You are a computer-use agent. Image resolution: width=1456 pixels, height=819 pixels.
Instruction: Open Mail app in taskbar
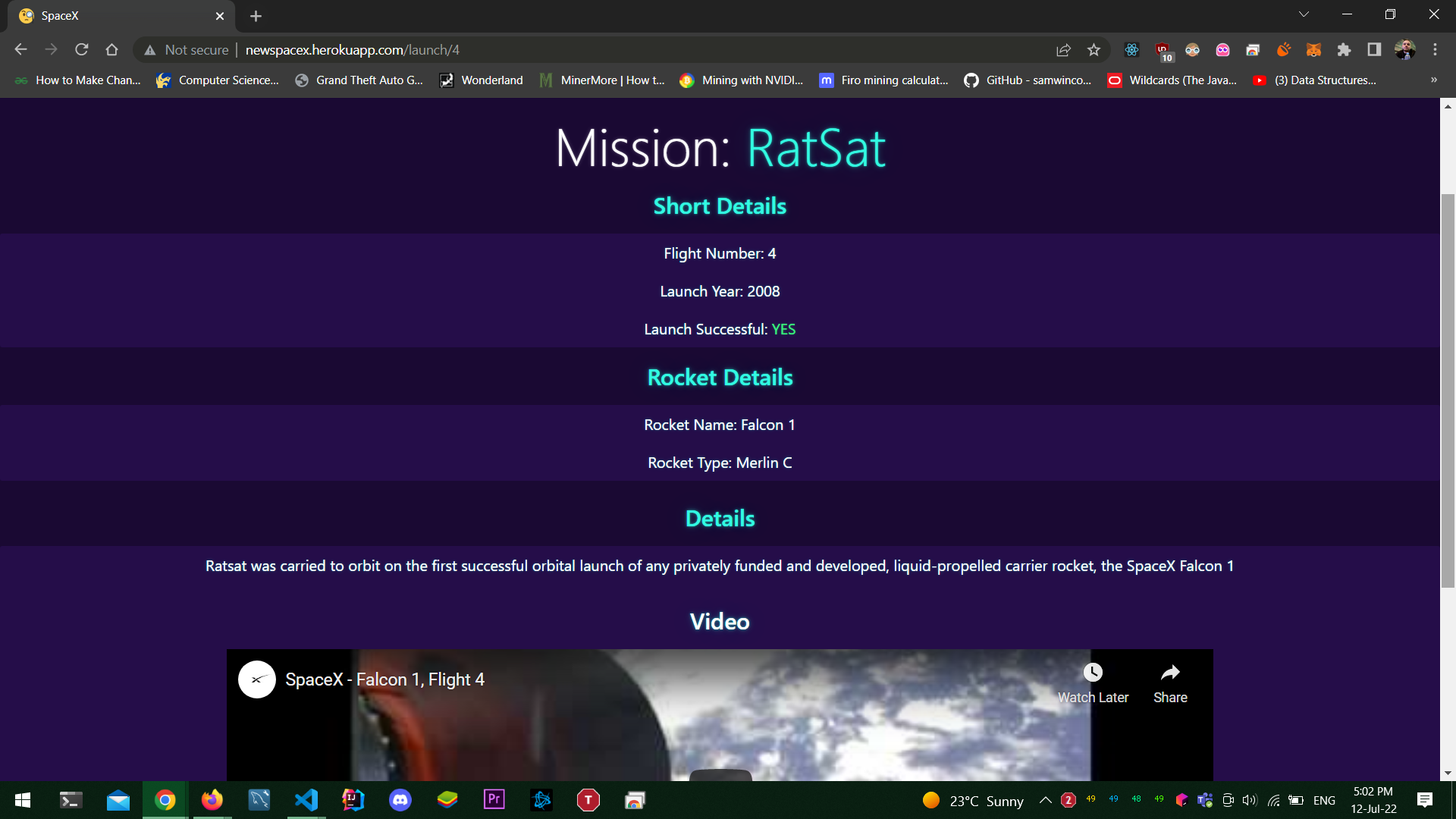click(118, 800)
